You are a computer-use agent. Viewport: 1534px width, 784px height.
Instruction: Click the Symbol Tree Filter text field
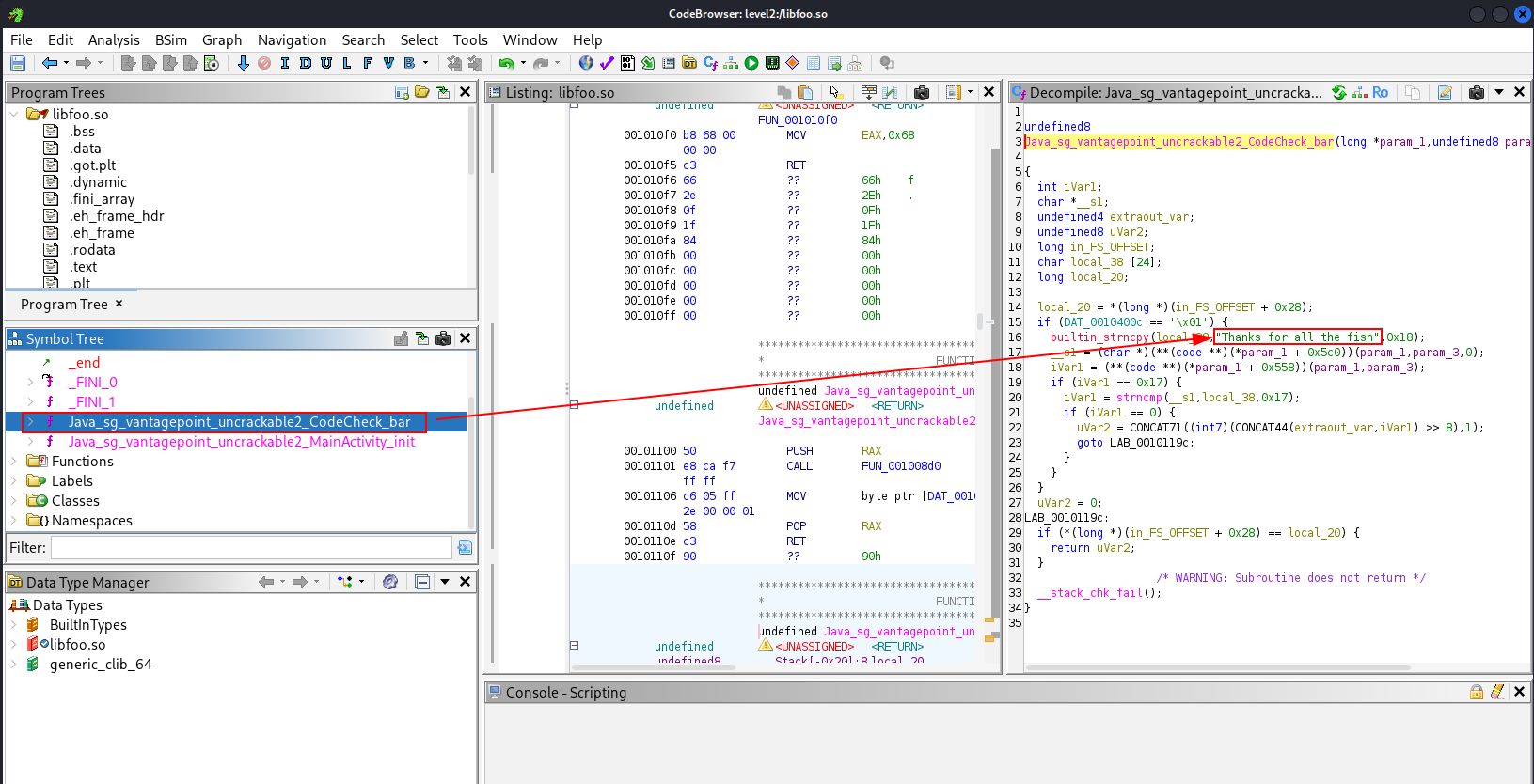pyautogui.click(x=251, y=547)
